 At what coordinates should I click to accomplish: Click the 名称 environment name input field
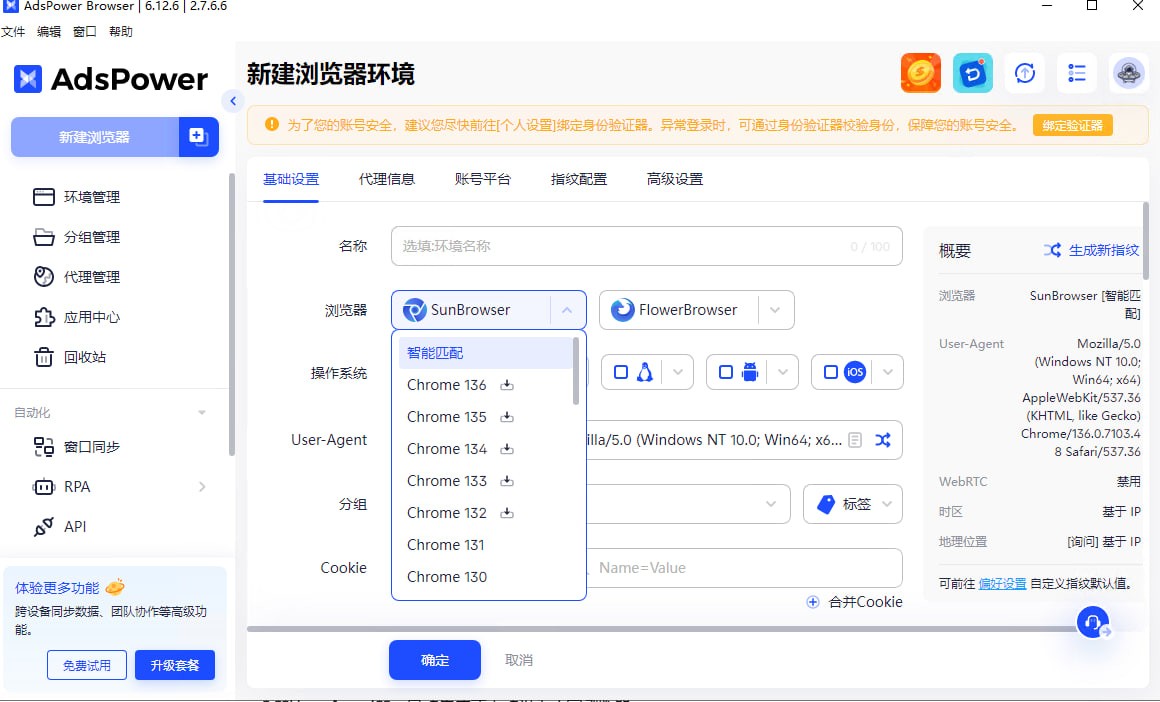(x=647, y=246)
